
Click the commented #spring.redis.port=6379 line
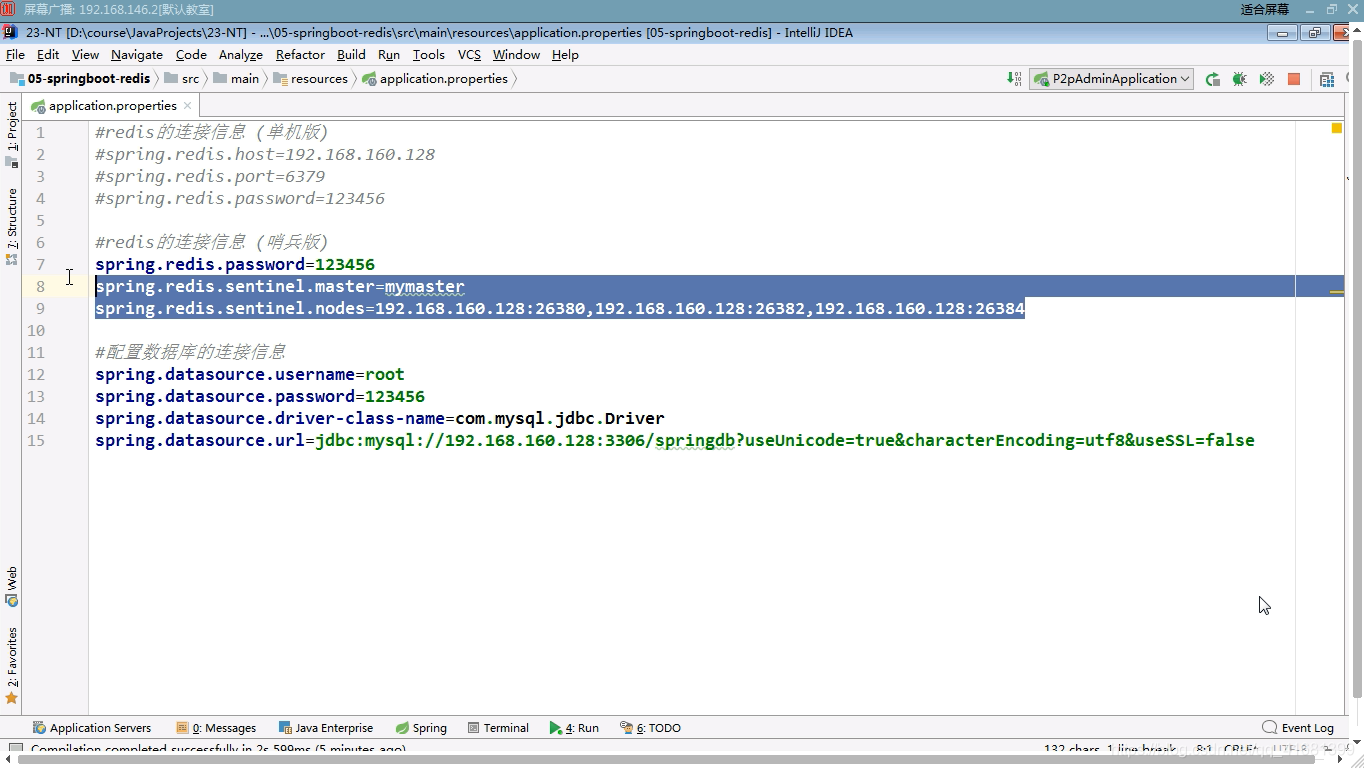(210, 176)
